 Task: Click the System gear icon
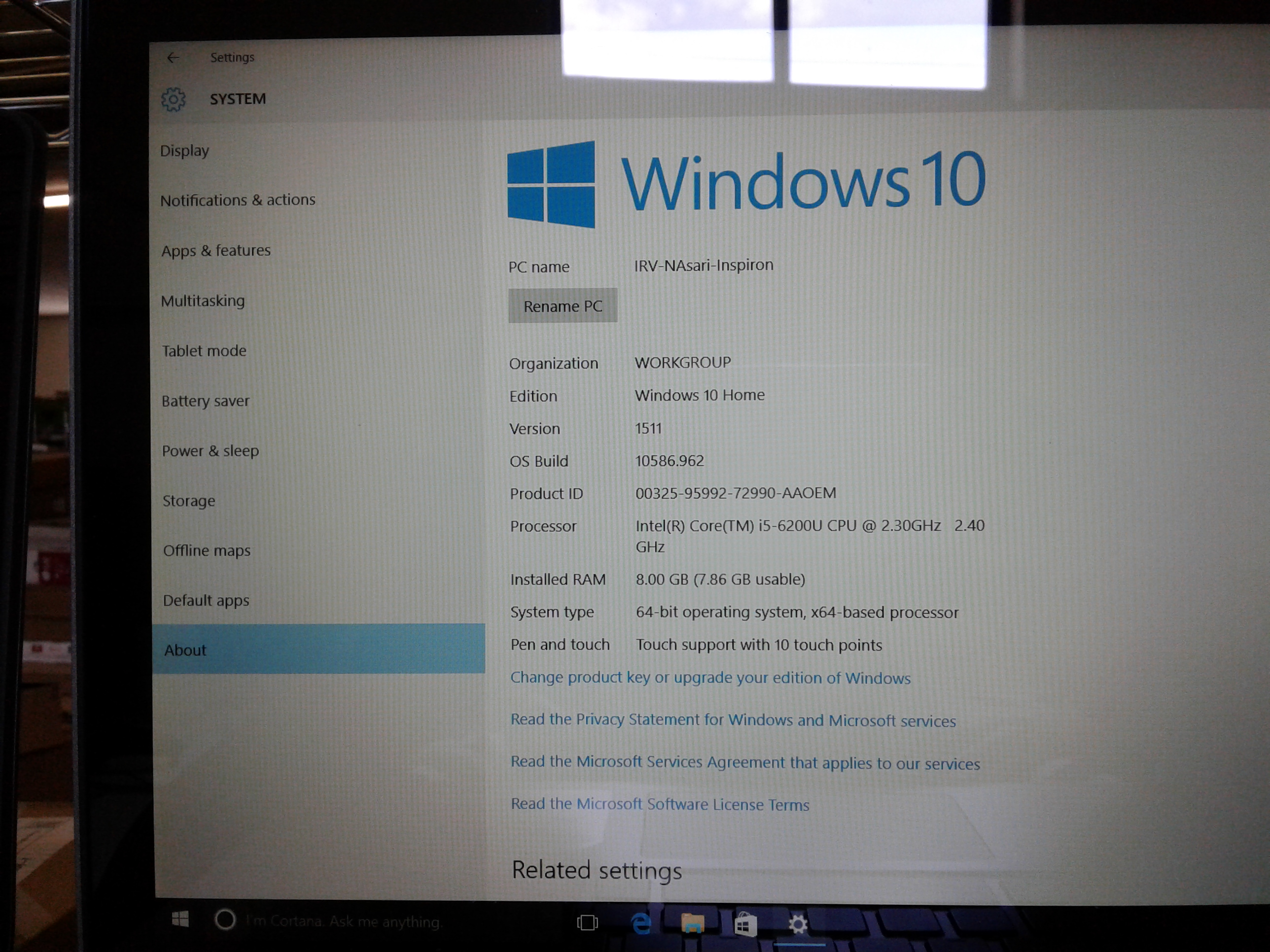(174, 100)
